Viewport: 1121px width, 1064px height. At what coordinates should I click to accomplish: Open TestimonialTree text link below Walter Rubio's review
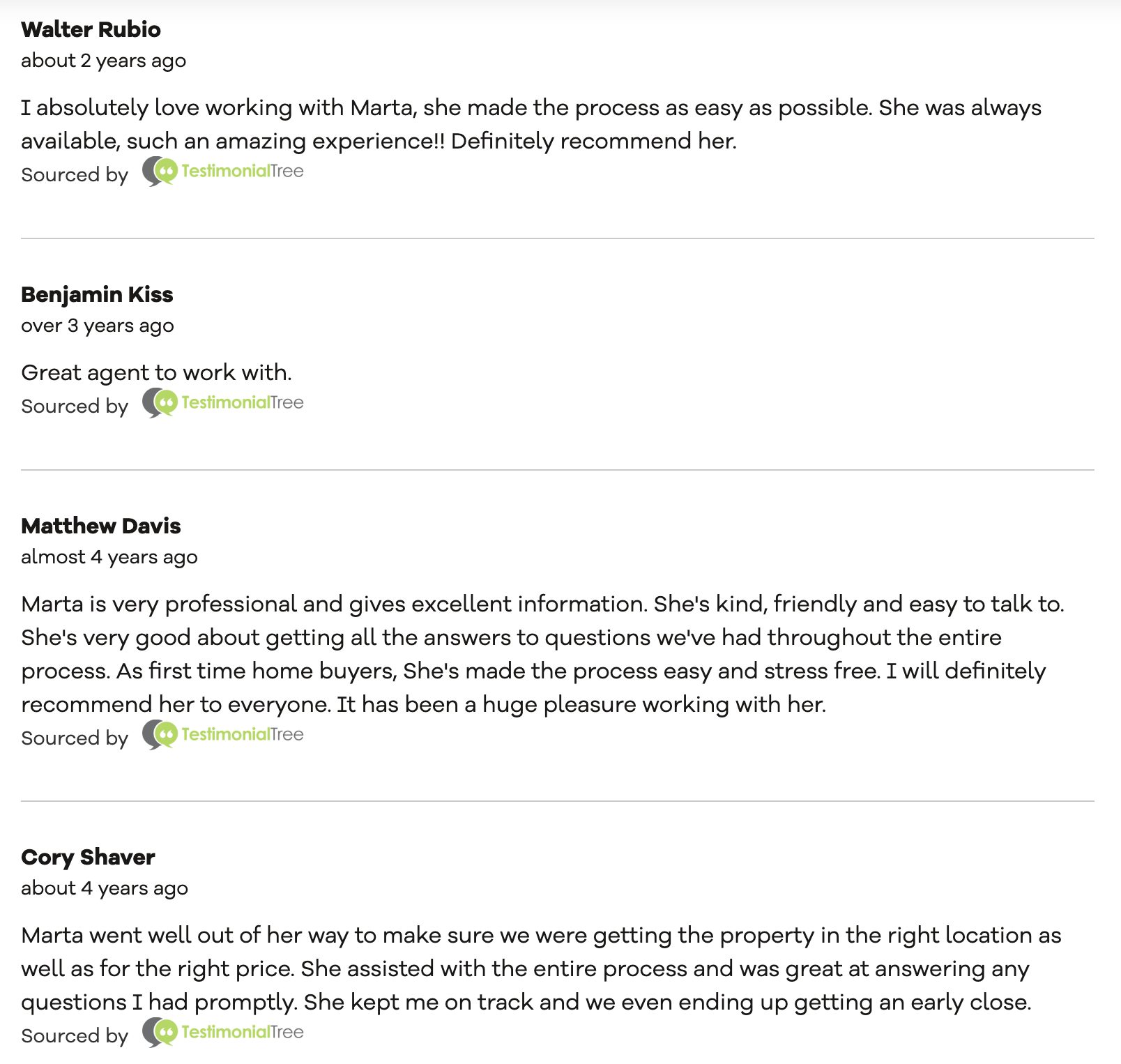point(243,171)
